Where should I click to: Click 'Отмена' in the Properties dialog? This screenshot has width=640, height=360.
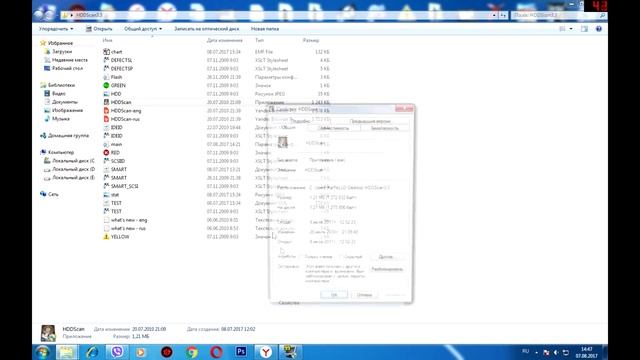(364, 295)
